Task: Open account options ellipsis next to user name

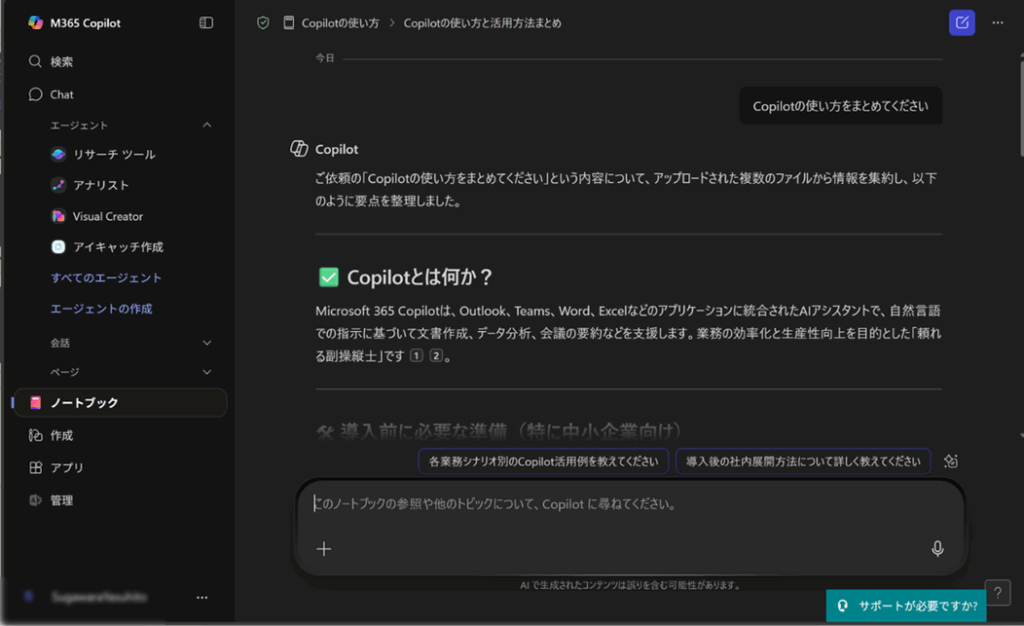Action: pos(202,597)
